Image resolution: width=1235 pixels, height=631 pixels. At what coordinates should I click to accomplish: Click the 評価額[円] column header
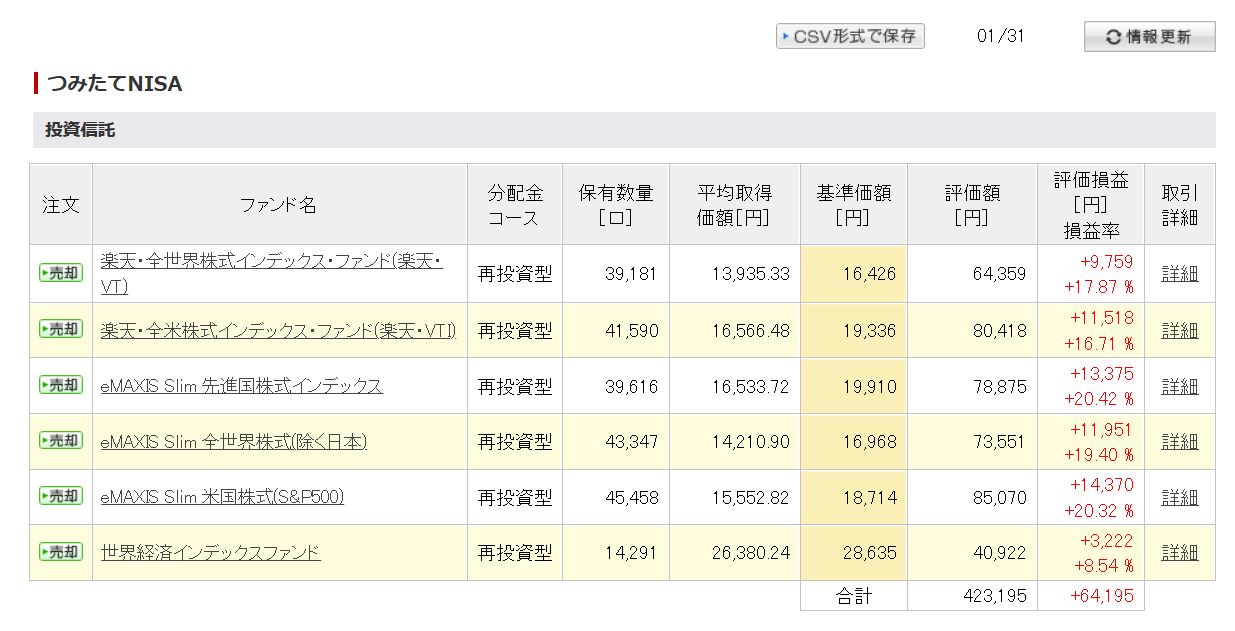(x=972, y=204)
